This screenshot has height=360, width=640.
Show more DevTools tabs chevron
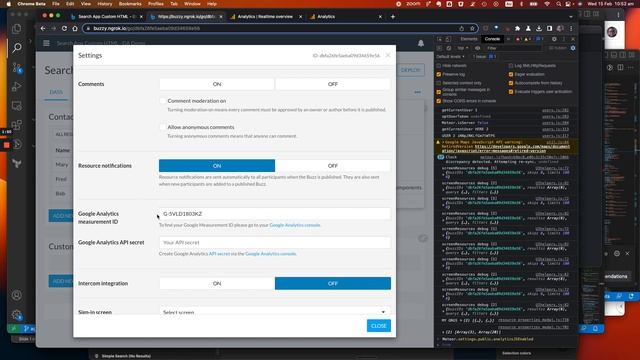[x=508, y=39]
